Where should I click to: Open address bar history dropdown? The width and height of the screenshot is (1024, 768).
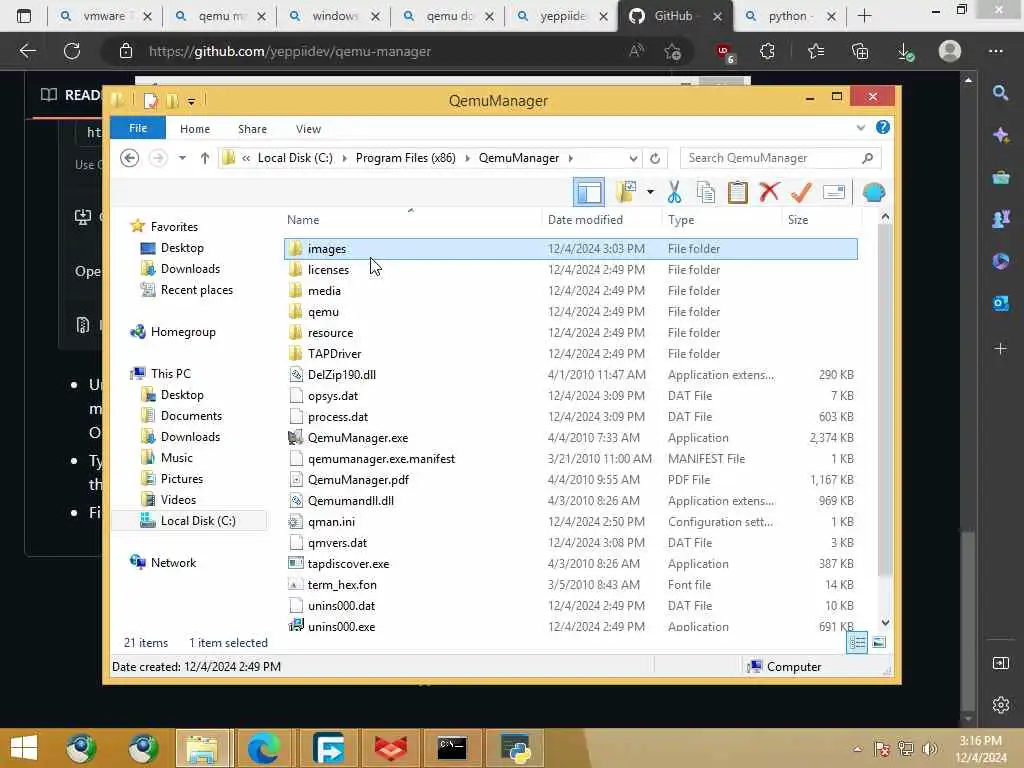pyautogui.click(x=633, y=158)
